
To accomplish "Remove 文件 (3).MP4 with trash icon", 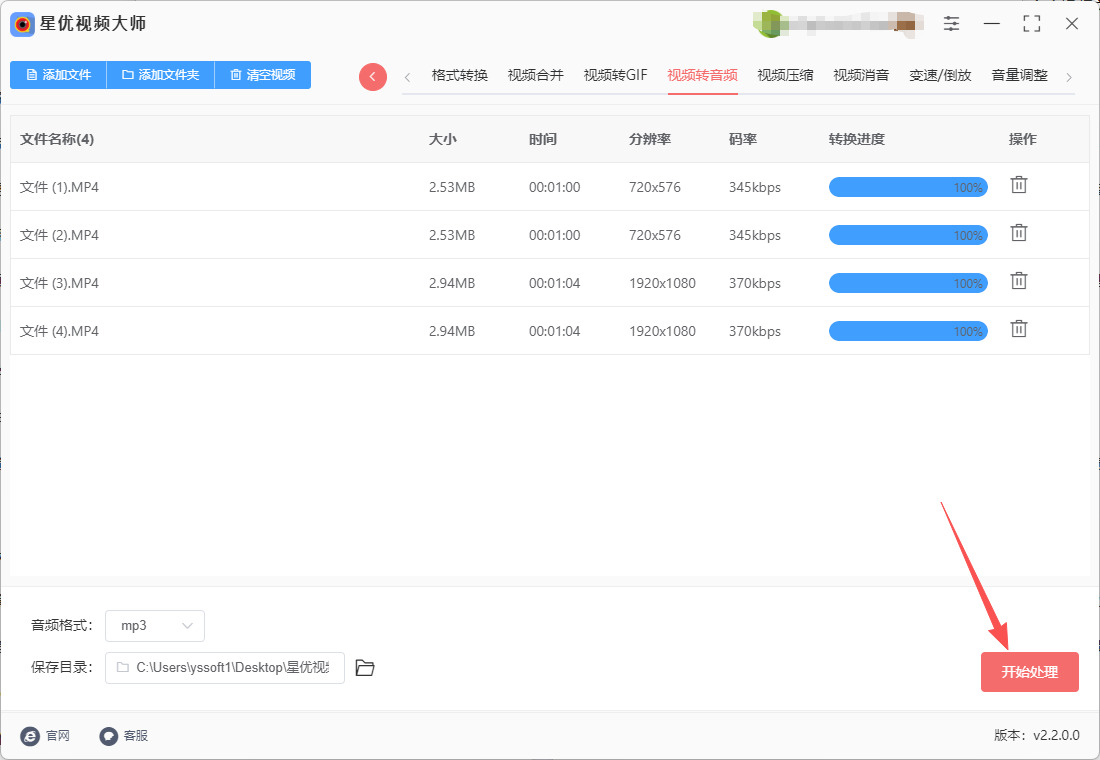I will pos(1018,281).
